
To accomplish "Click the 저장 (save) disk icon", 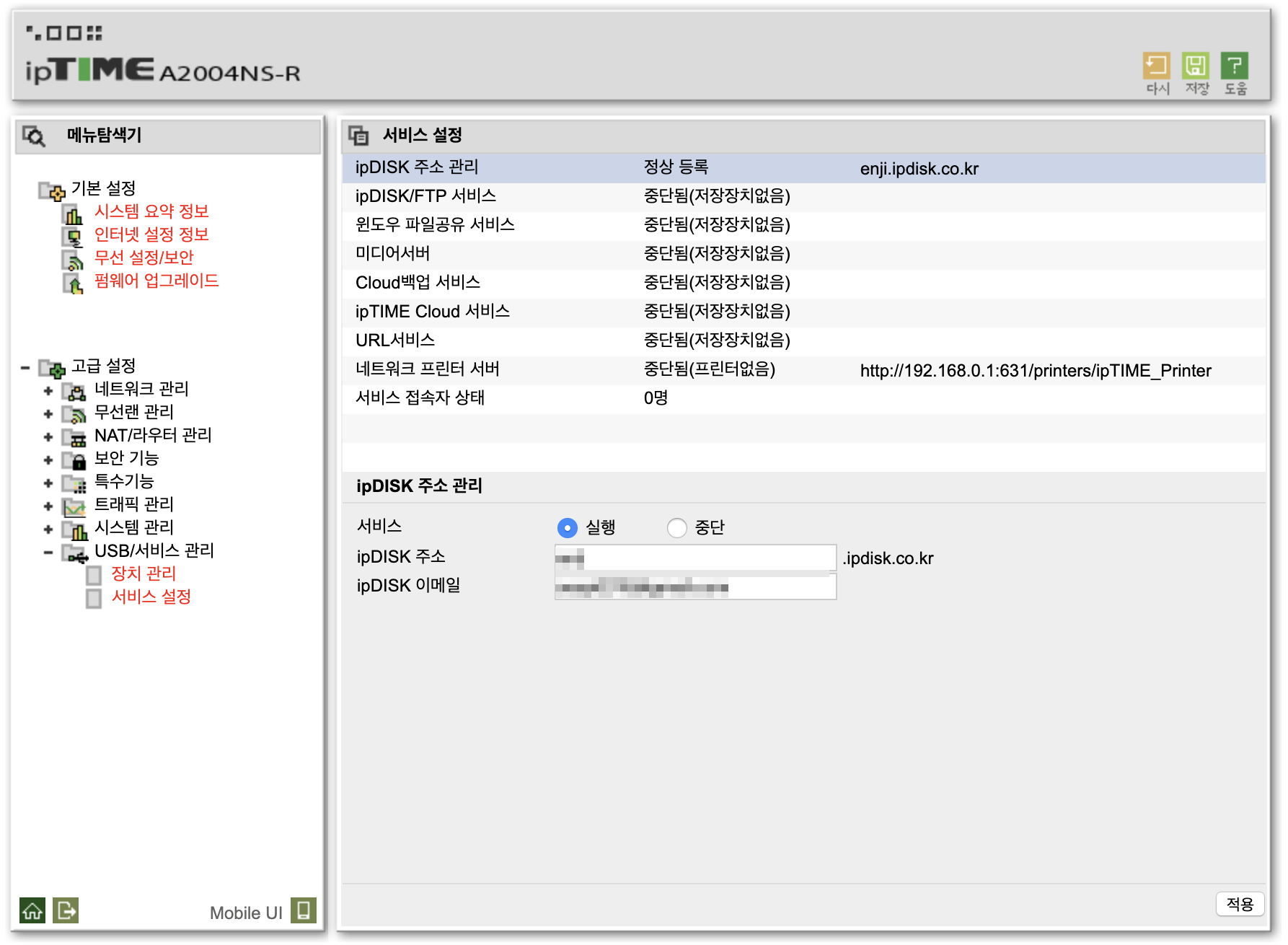I will 1196,66.
